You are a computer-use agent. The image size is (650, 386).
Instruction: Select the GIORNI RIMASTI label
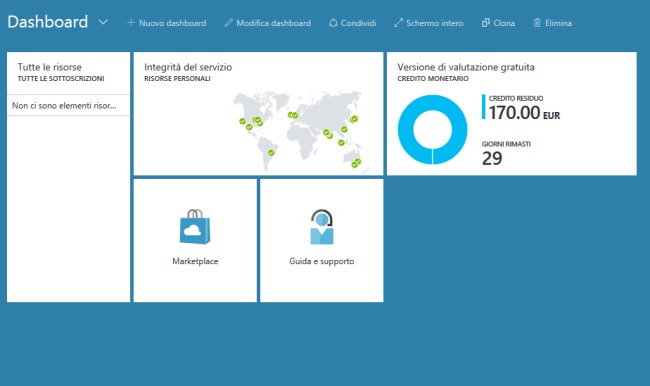click(x=506, y=144)
